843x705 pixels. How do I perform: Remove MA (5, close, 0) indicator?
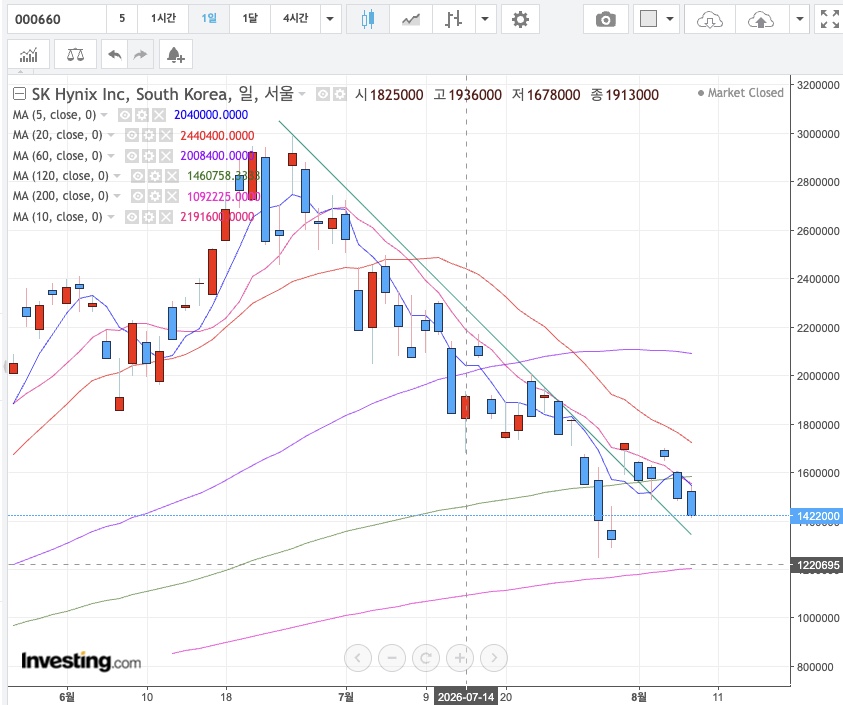click(159, 115)
